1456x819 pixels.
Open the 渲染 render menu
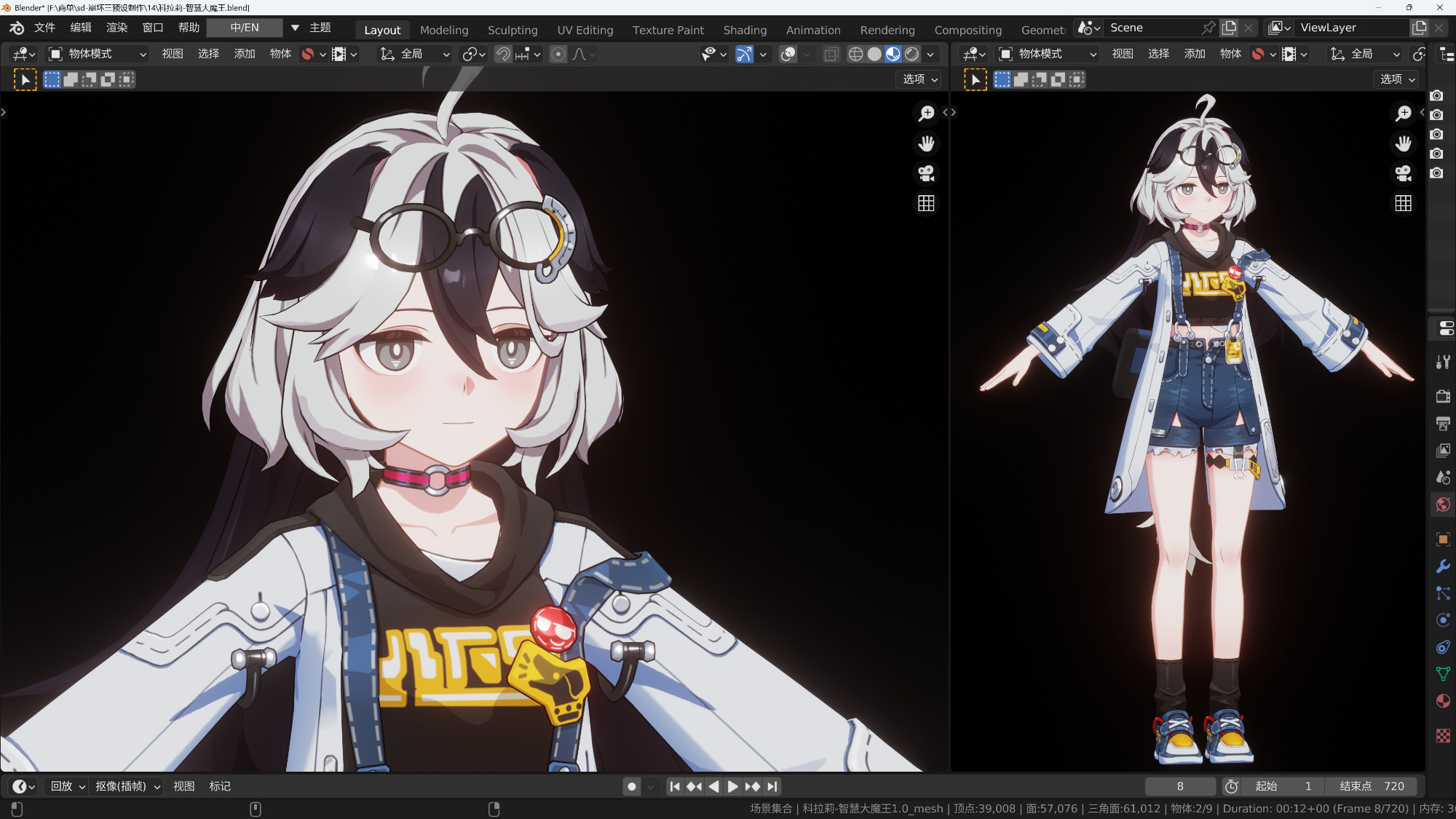[116, 28]
